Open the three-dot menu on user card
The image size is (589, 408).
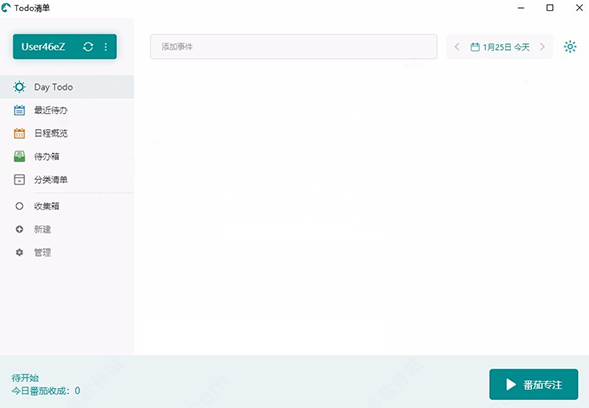coord(106,47)
